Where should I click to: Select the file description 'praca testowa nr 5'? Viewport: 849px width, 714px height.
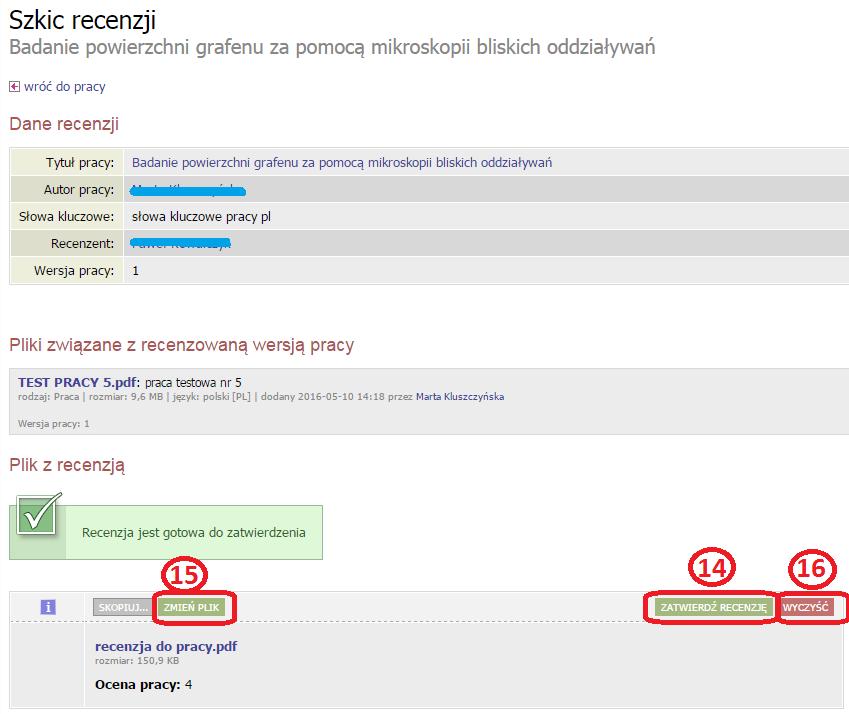[193, 382]
